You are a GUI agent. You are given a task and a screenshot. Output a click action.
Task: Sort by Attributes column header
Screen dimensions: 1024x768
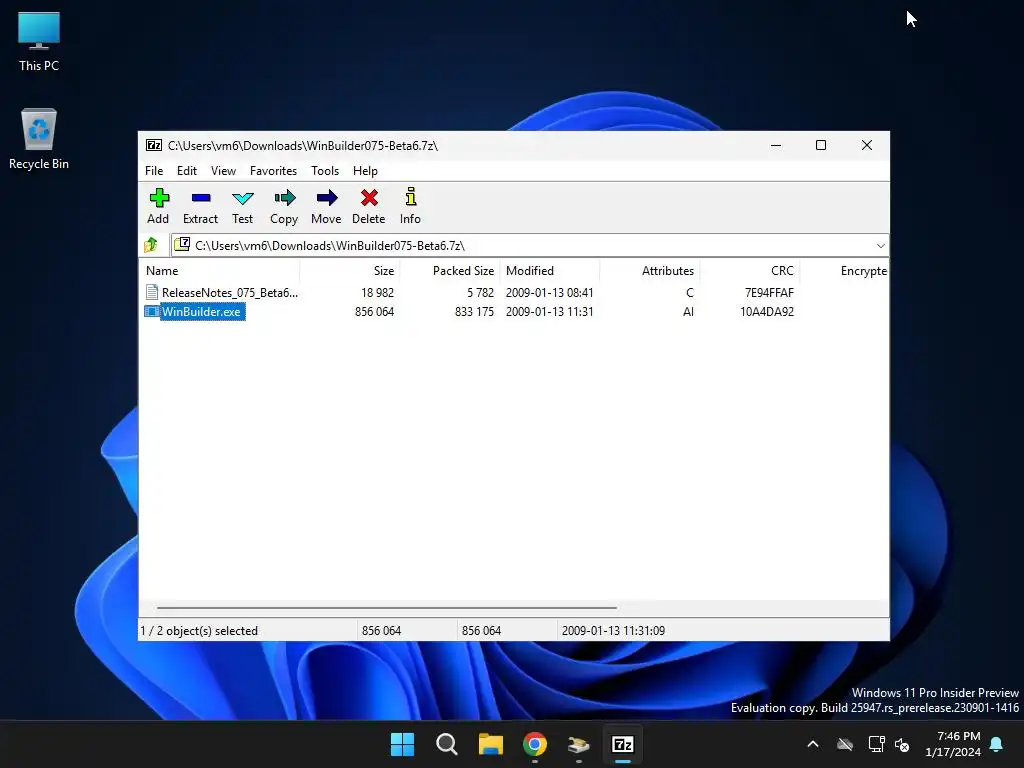click(650, 270)
